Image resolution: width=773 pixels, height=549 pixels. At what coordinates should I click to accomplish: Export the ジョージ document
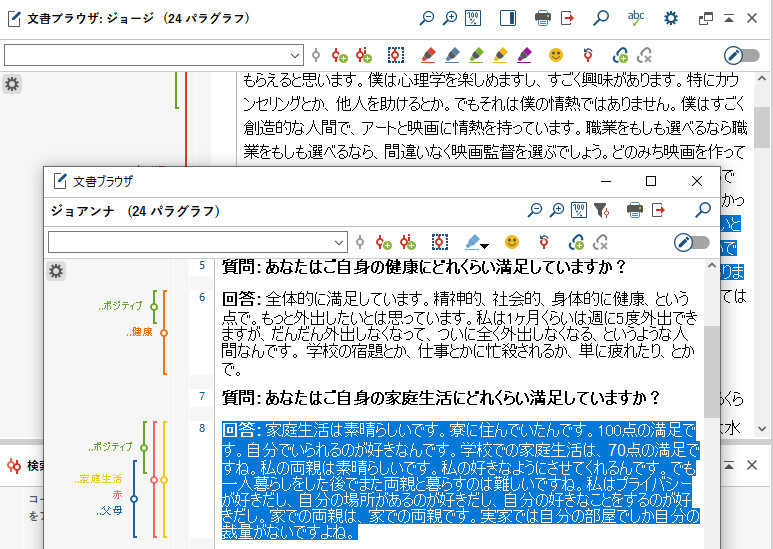click(567, 19)
